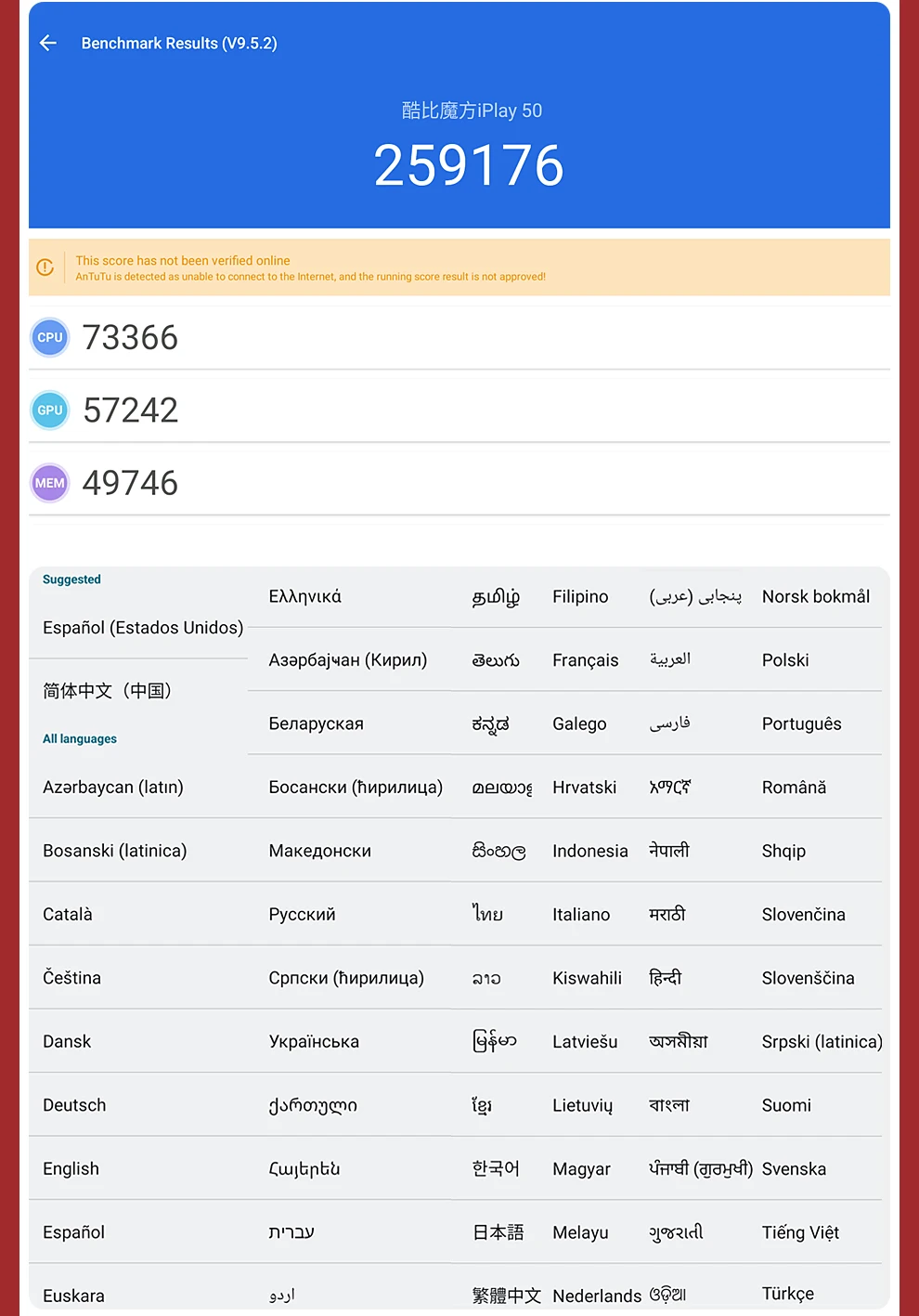Select Italiano language

[581, 915]
